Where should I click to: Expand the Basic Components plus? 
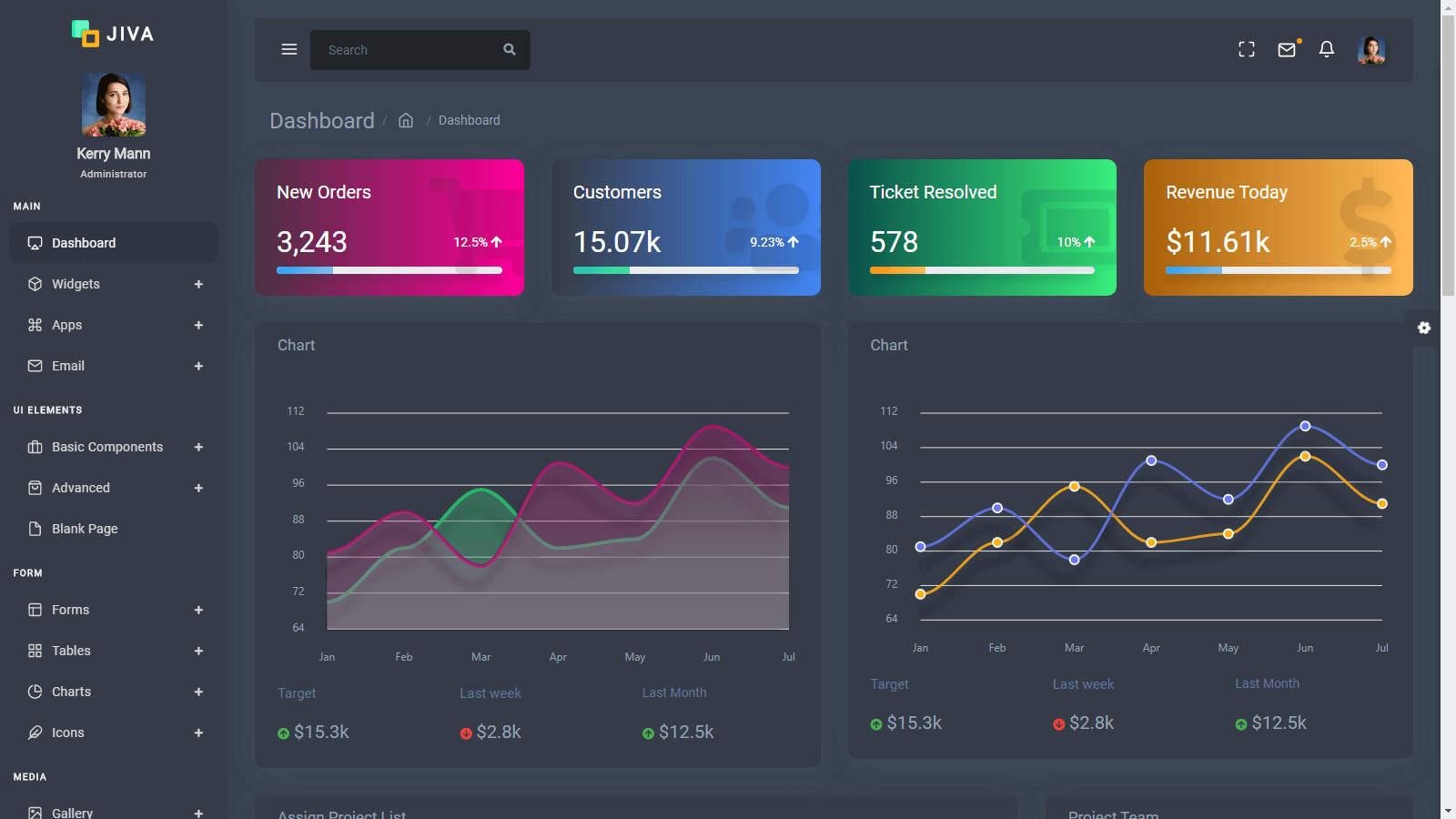(x=198, y=447)
